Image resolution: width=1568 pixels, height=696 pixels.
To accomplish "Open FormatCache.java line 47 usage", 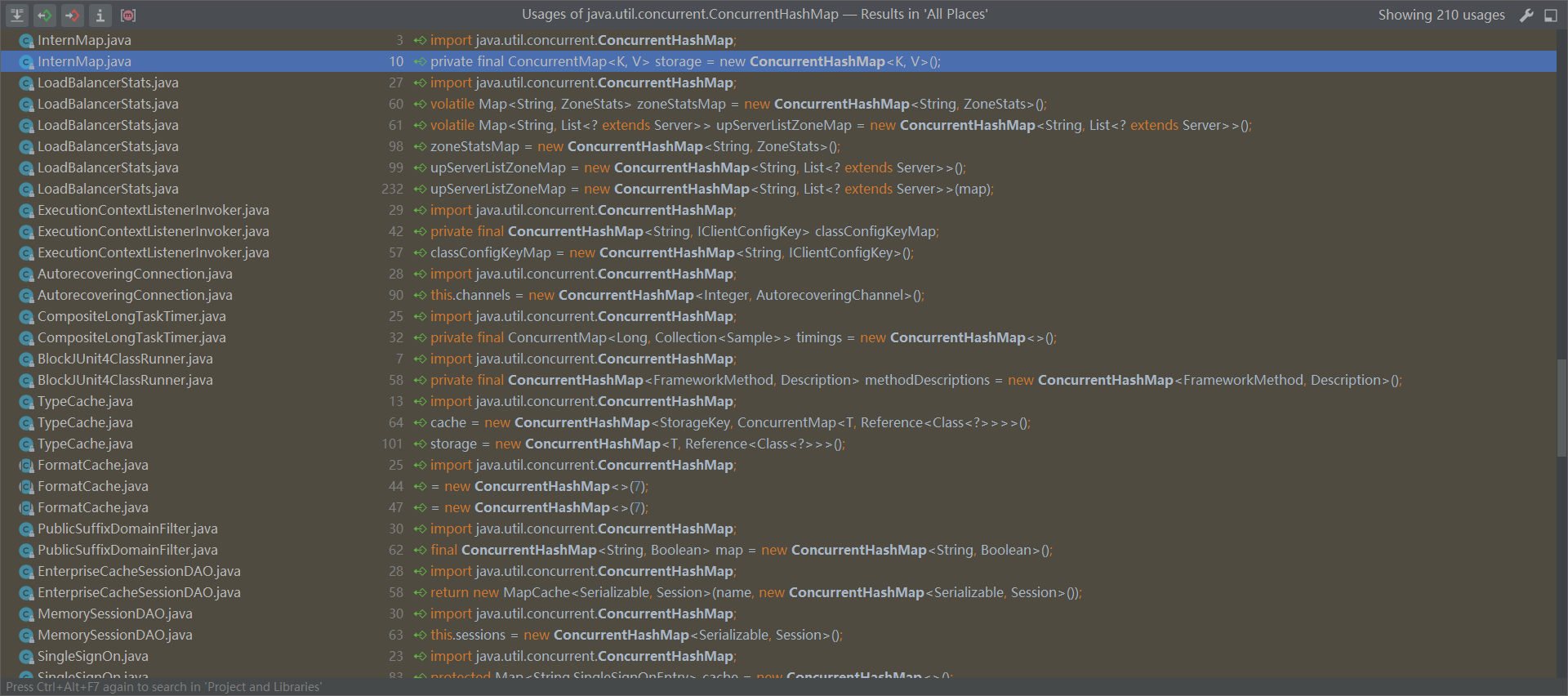I will point(778,507).
